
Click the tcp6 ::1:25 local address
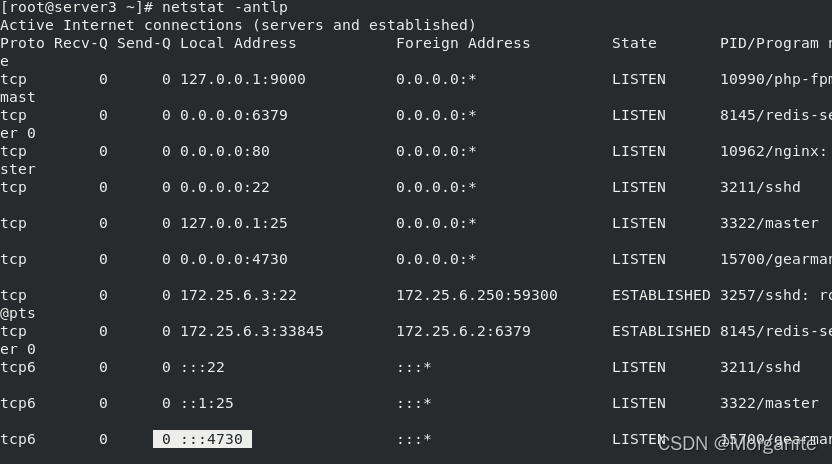[x=206, y=403]
